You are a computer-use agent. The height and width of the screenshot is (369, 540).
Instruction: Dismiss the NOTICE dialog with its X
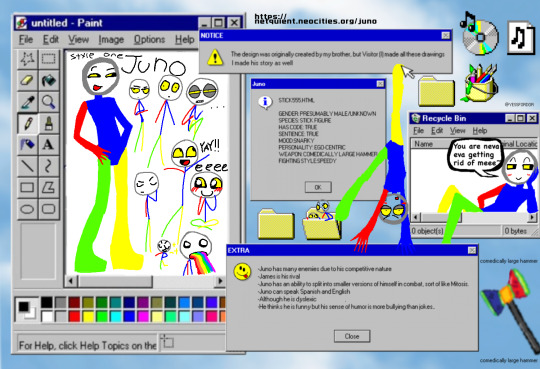446,35
